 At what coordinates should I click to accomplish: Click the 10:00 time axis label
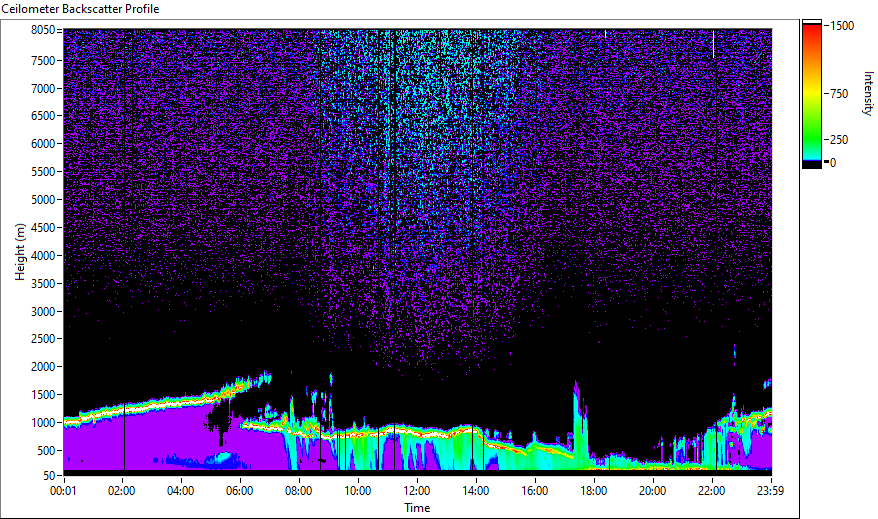[357, 491]
